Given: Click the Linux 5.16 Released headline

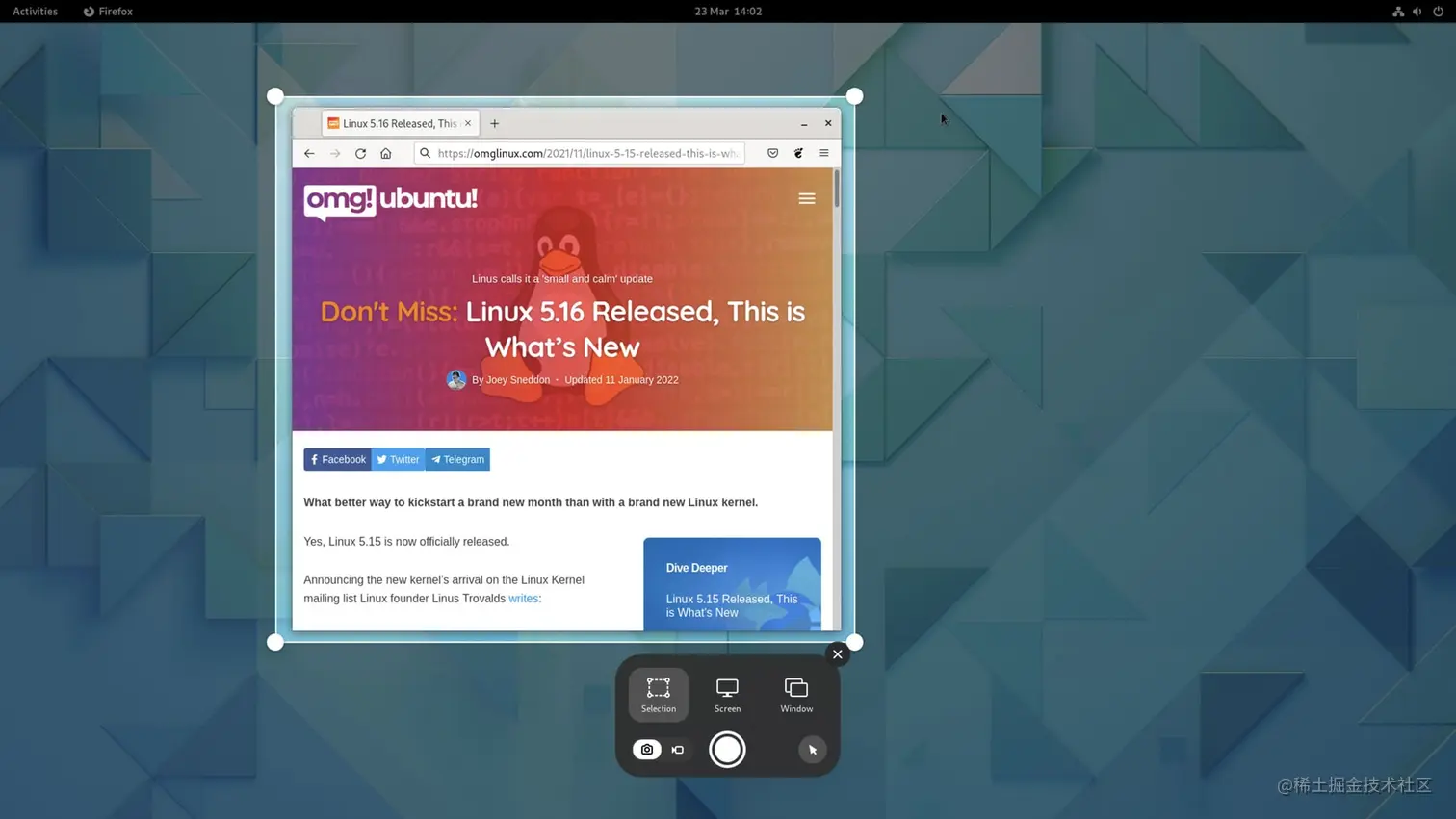Looking at the screenshot, I should [562, 329].
